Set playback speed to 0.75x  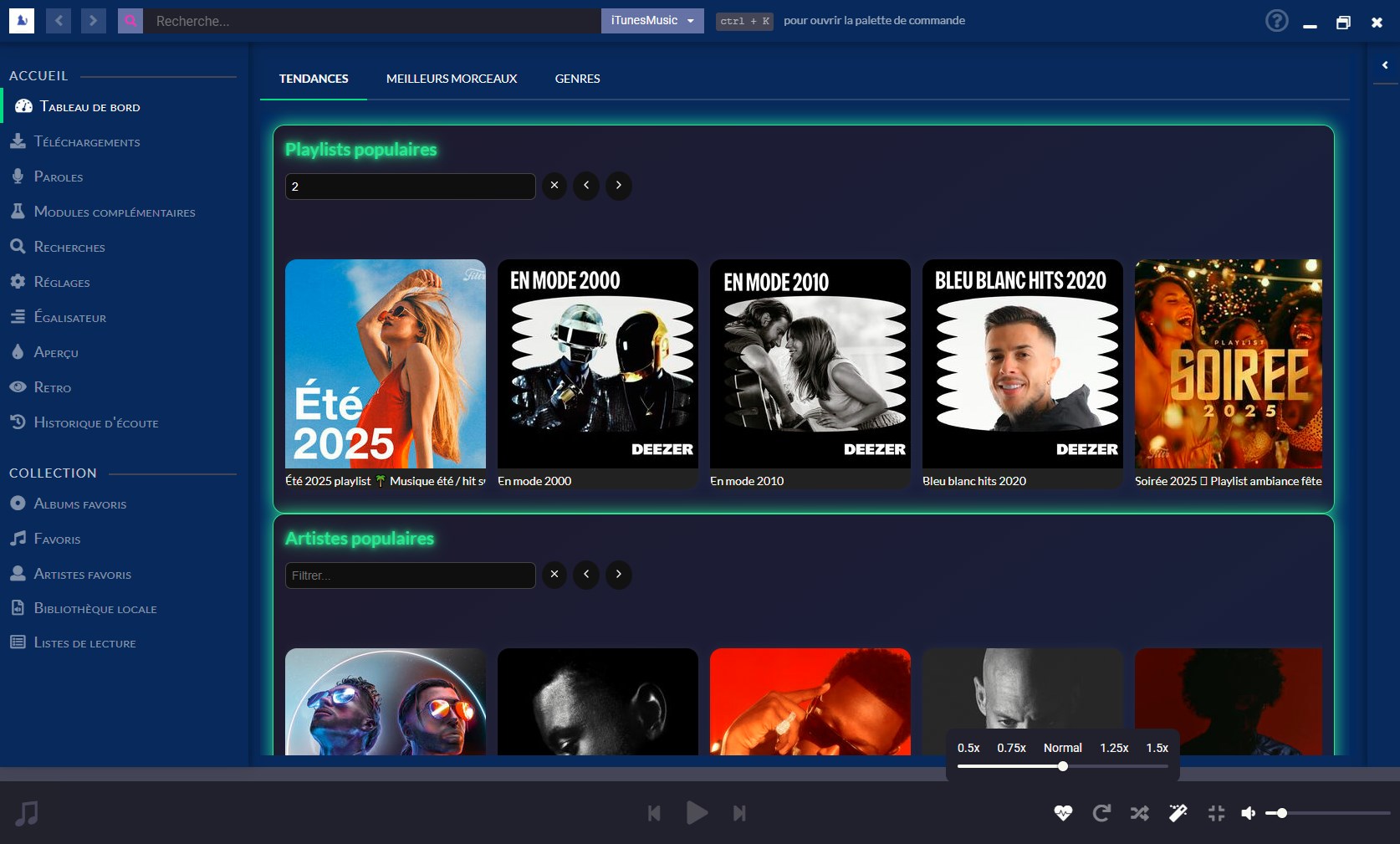(1011, 748)
